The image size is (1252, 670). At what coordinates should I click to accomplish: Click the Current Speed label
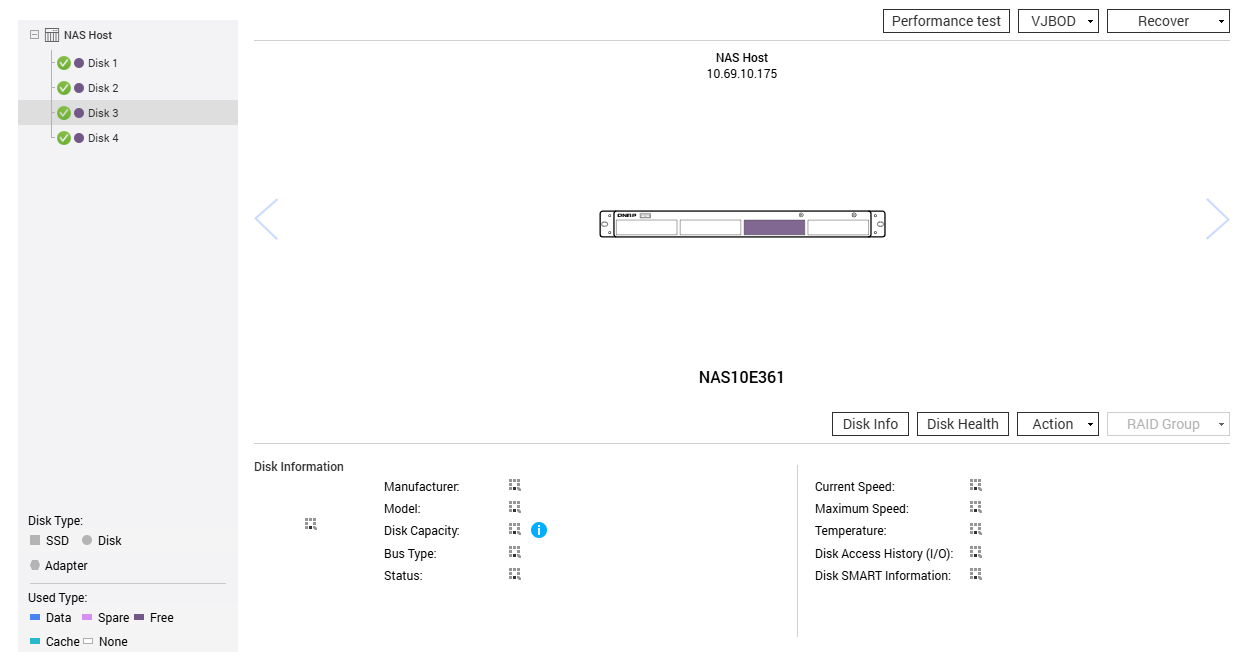click(854, 487)
